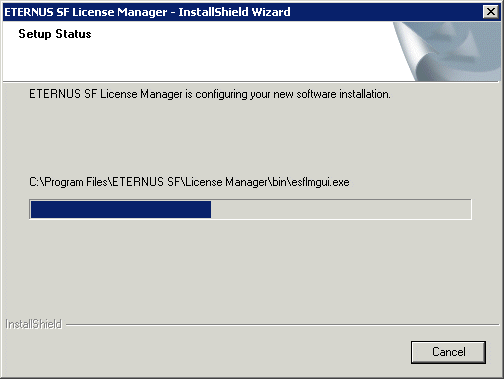The width and height of the screenshot is (504, 379).
Task: Click the esflmgui.exe file path text
Action: coord(189,182)
